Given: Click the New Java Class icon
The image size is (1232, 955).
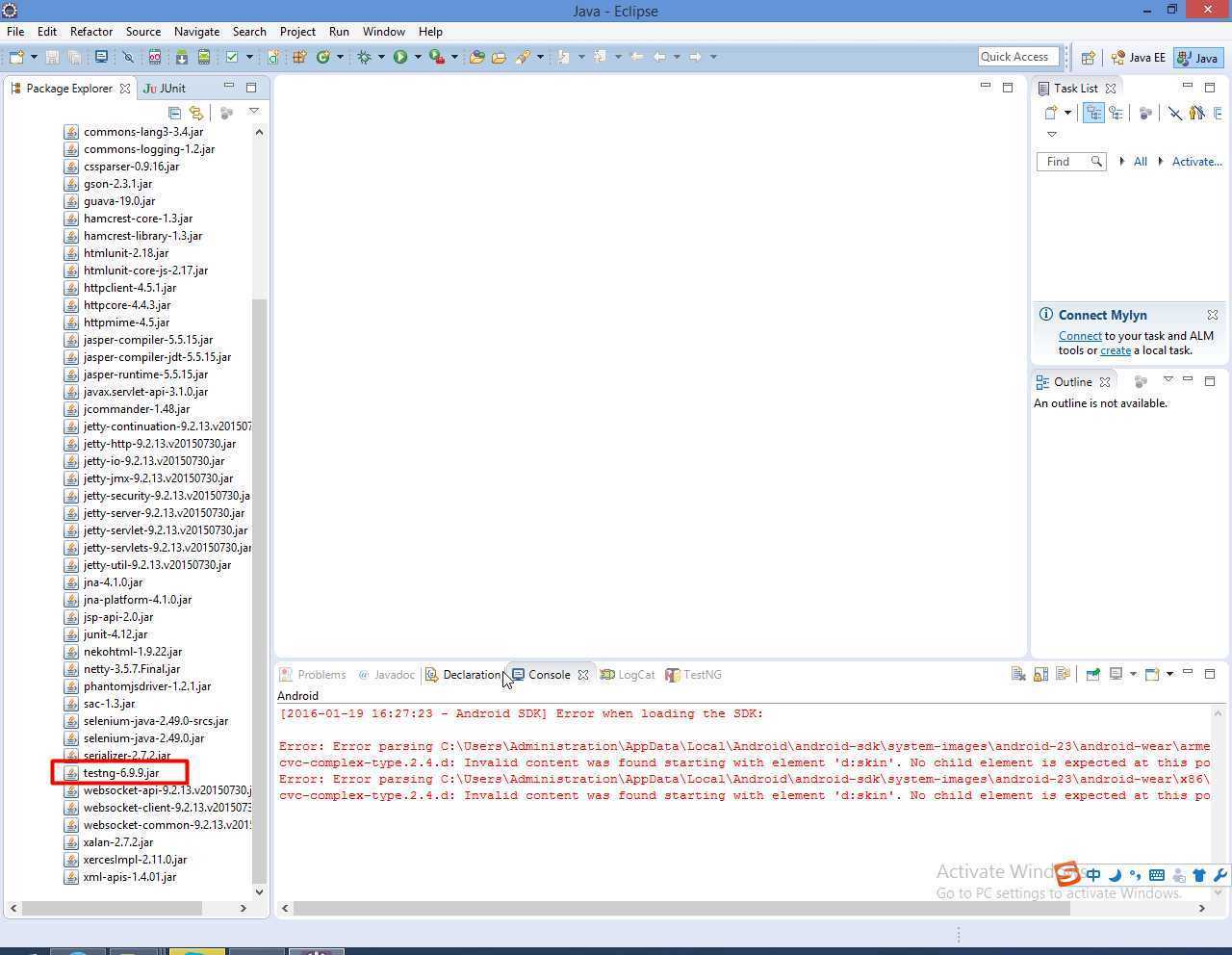Looking at the screenshot, I should (323, 57).
